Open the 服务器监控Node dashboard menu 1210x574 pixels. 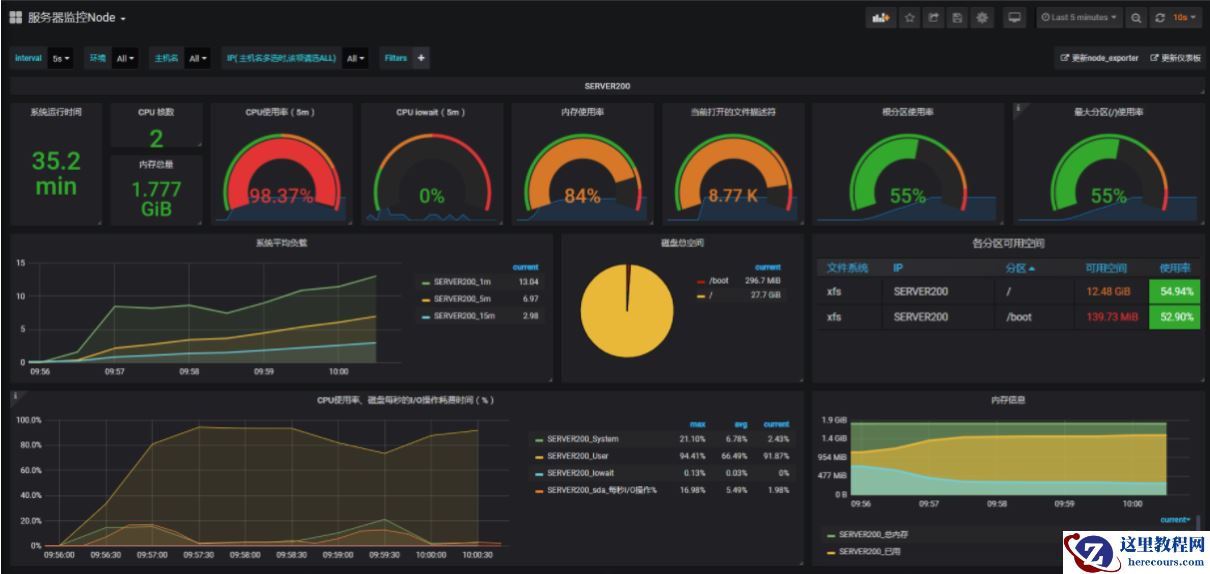point(68,18)
